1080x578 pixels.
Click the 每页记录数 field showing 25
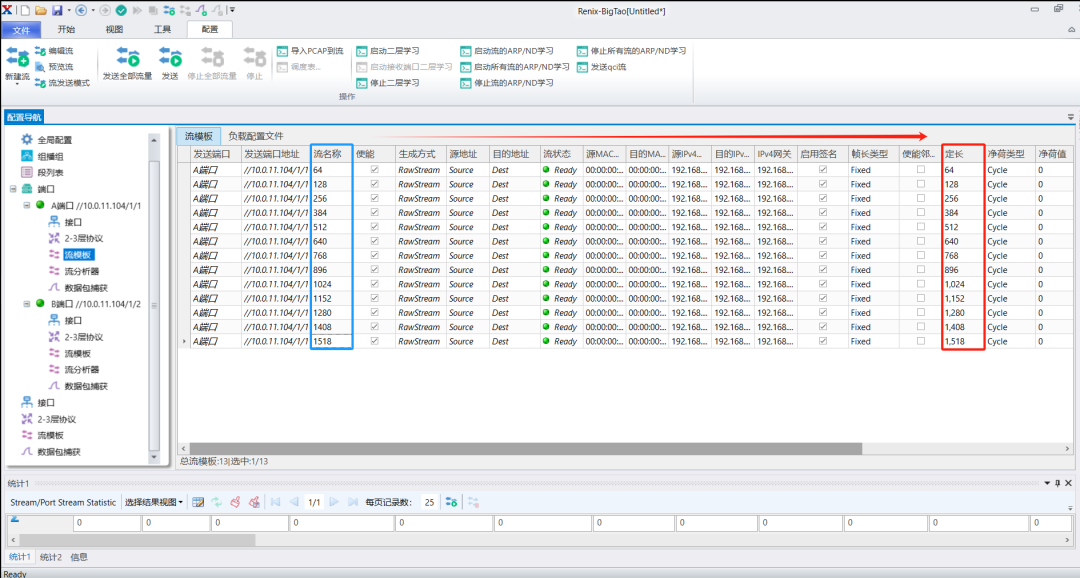point(429,502)
